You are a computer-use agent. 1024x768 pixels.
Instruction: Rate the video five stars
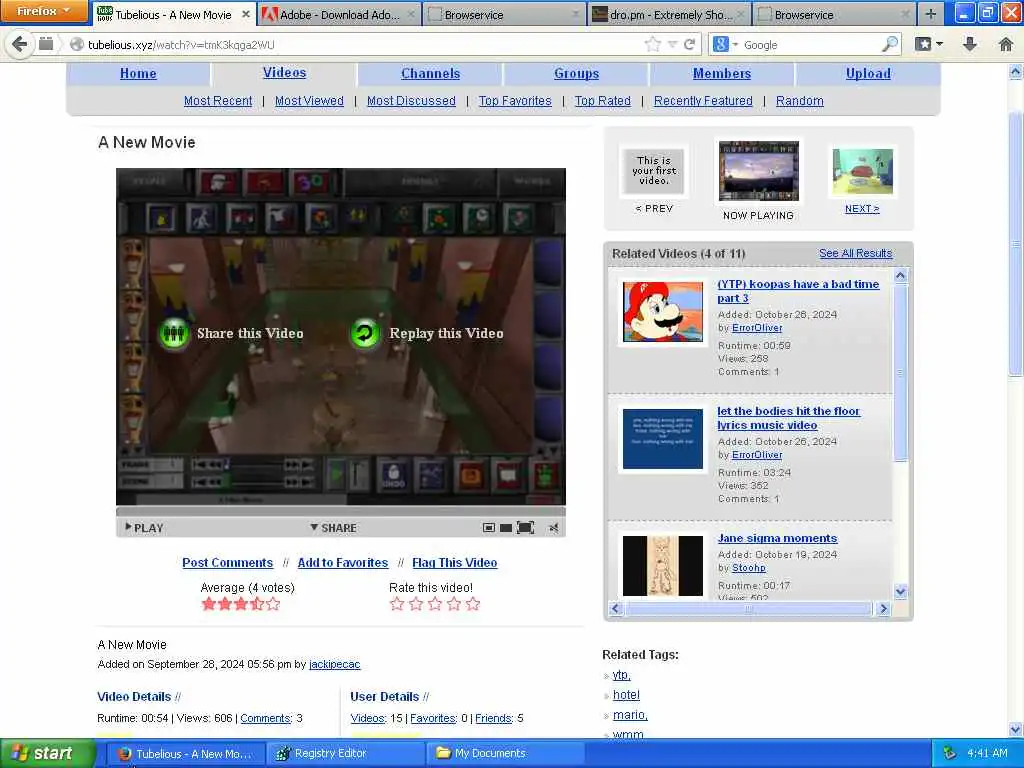click(x=473, y=604)
